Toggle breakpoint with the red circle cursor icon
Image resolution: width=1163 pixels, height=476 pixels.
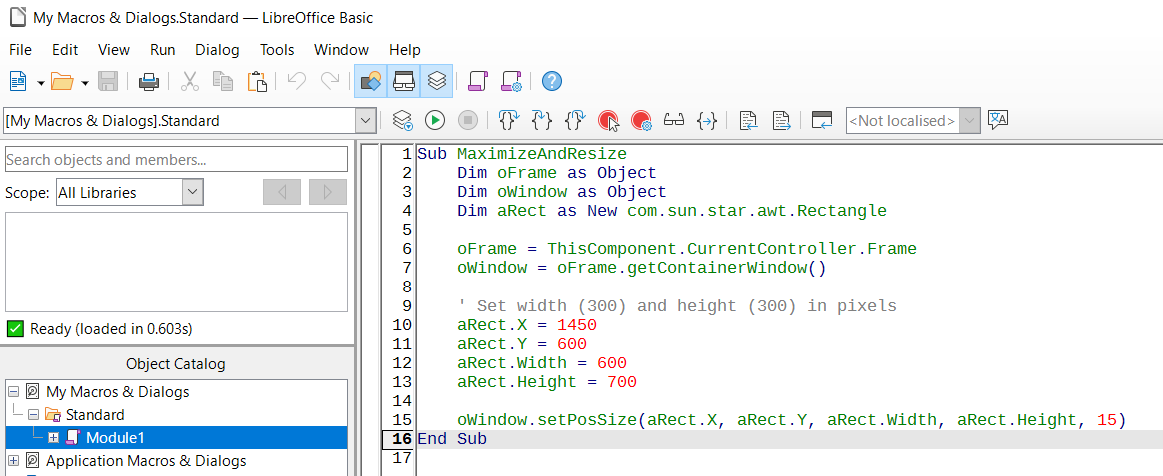point(608,121)
